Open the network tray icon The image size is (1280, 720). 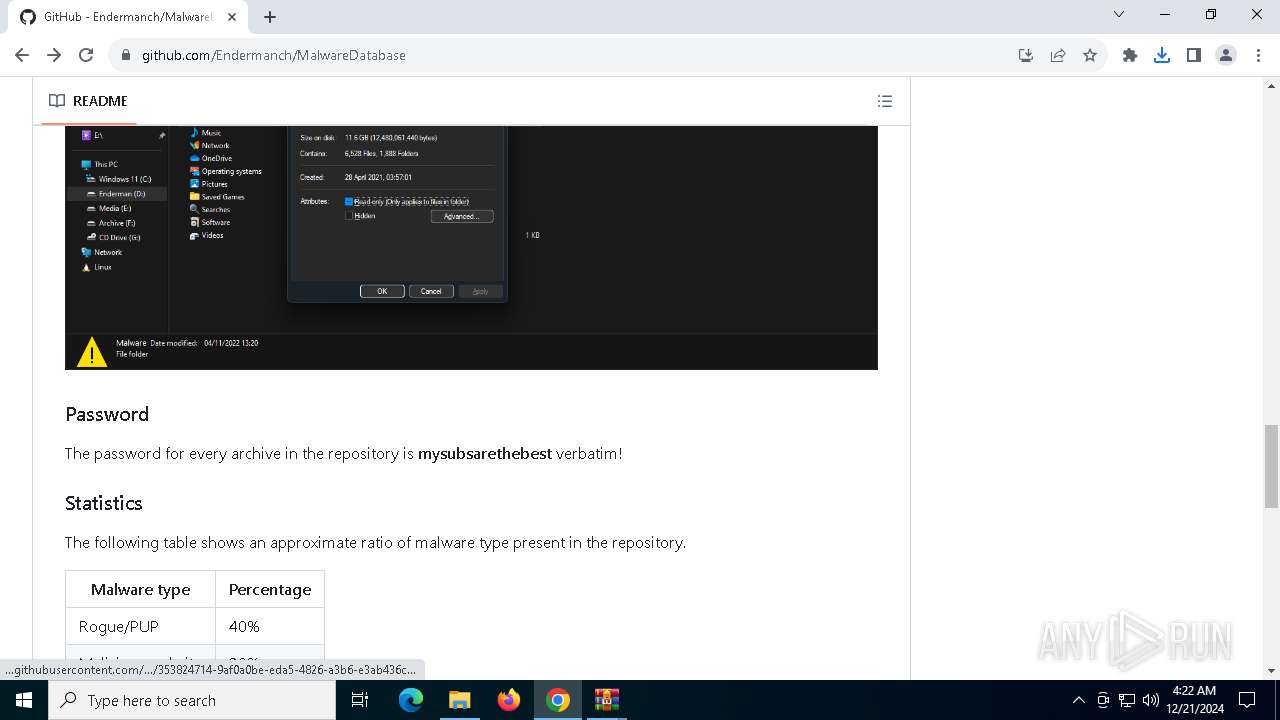click(x=1127, y=700)
